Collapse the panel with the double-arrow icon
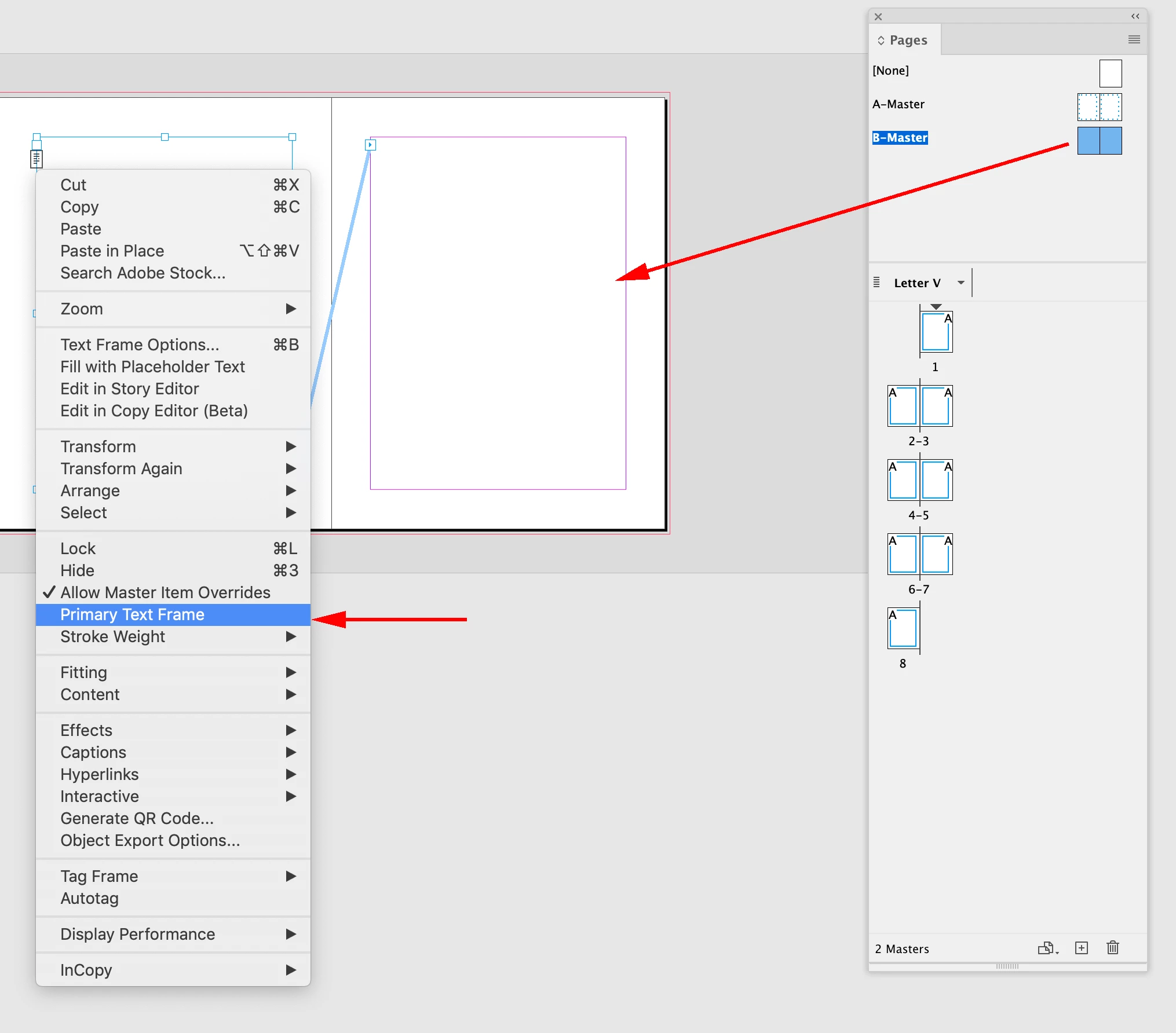1176x1033 pixels. click(1135, 16)
